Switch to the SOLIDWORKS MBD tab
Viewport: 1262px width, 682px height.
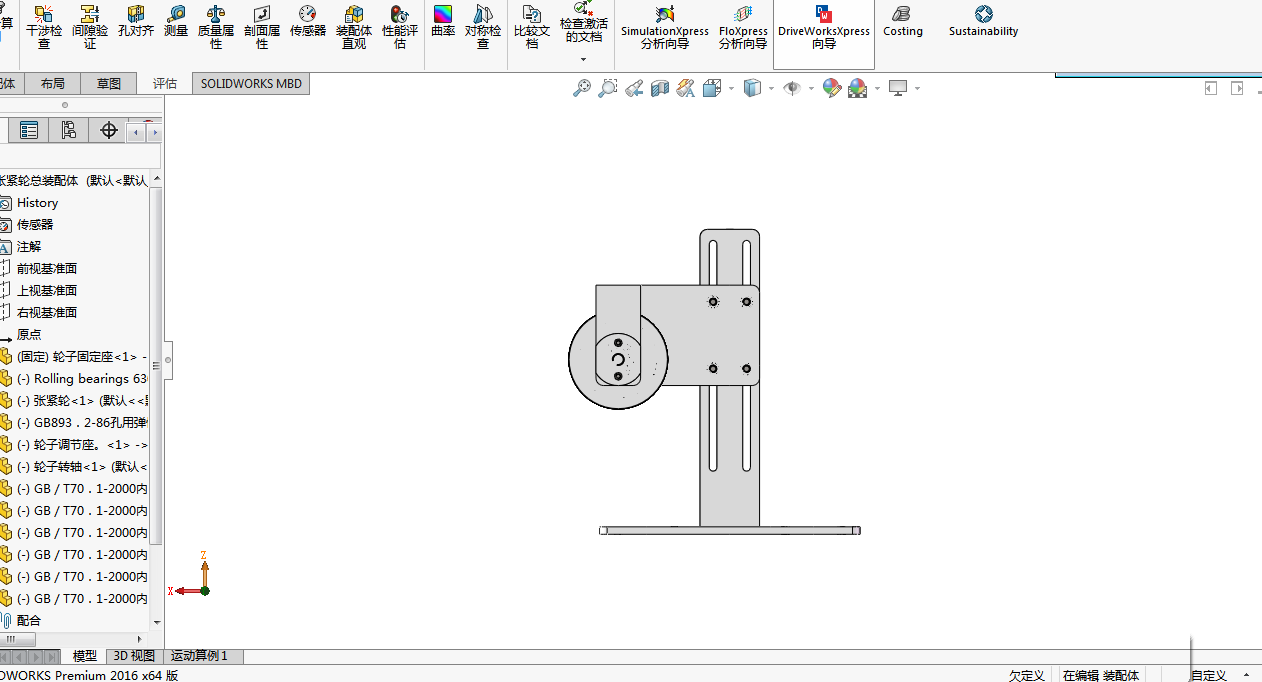click(250, 84)
